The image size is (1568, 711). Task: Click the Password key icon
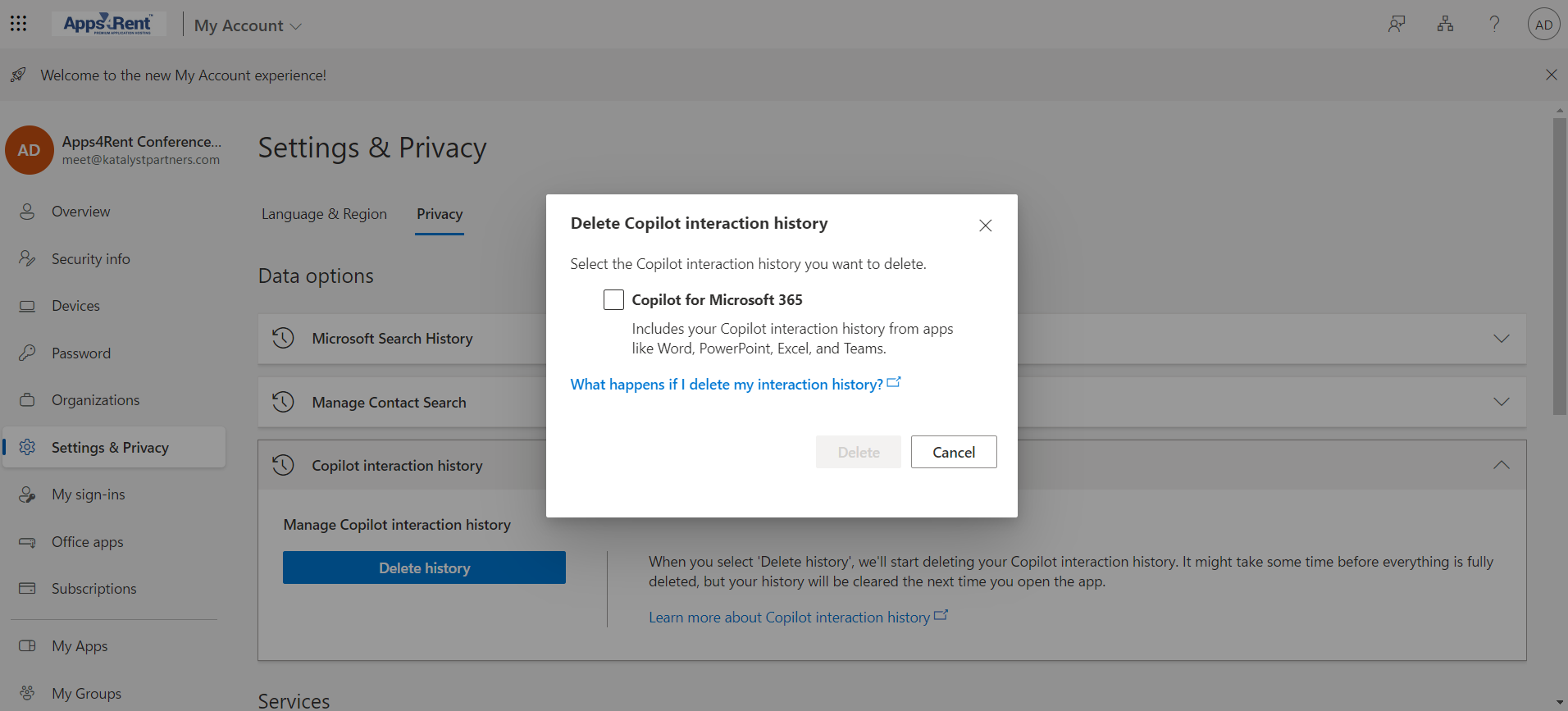[x=27, y=353]
